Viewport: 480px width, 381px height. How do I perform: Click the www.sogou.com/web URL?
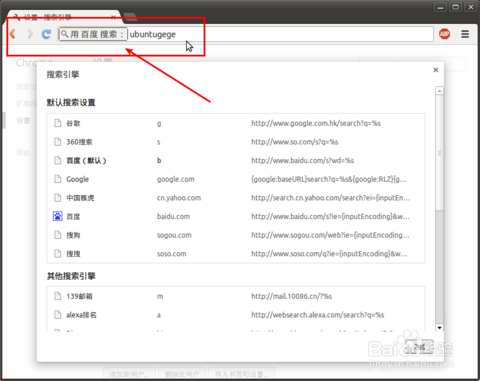[330, 235]
